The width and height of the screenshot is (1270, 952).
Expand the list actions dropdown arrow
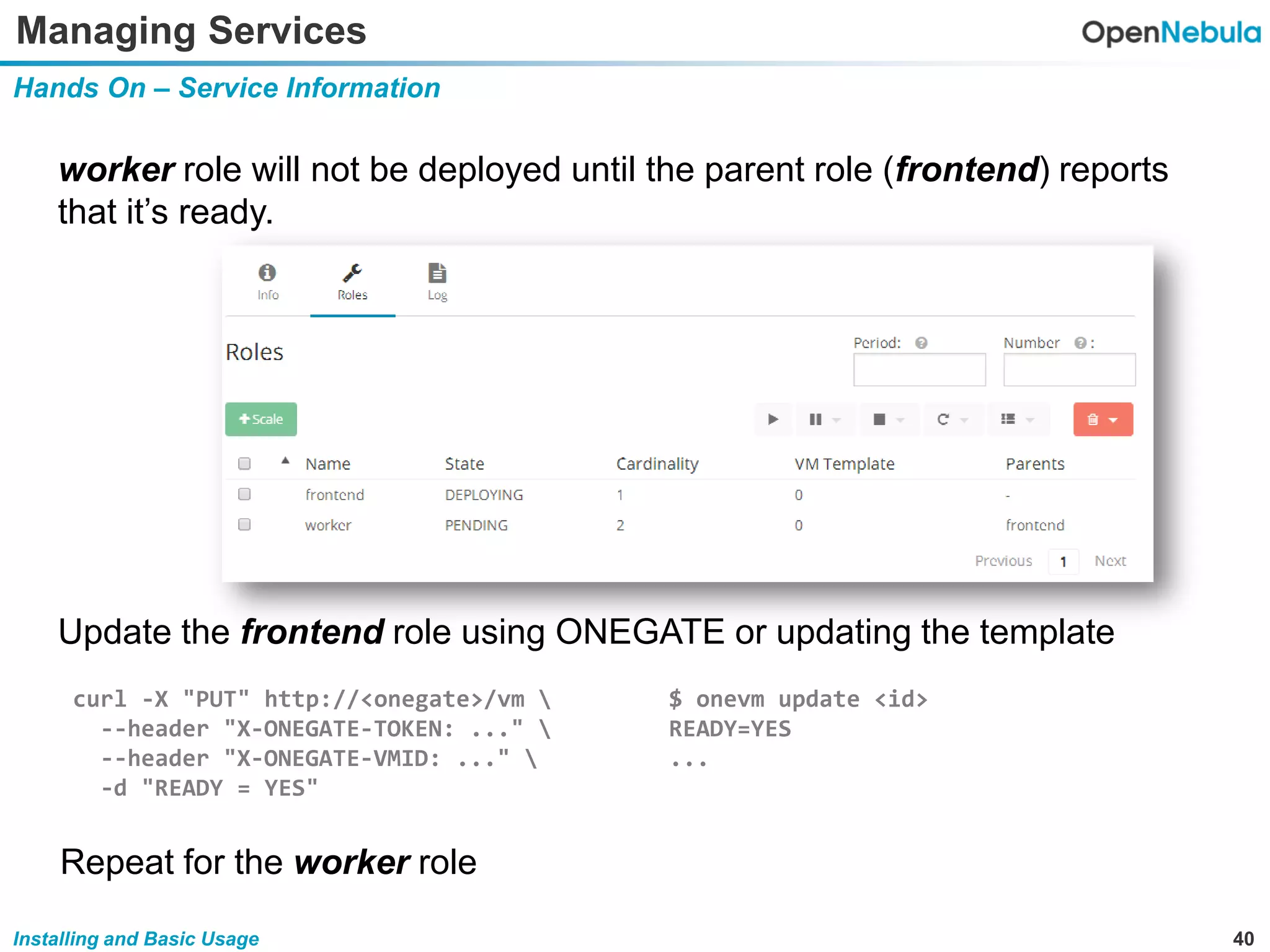coord(1030,420)
